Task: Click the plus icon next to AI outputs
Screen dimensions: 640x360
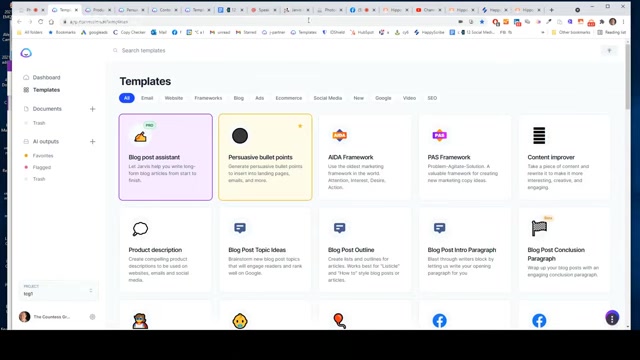Action: 93,142
